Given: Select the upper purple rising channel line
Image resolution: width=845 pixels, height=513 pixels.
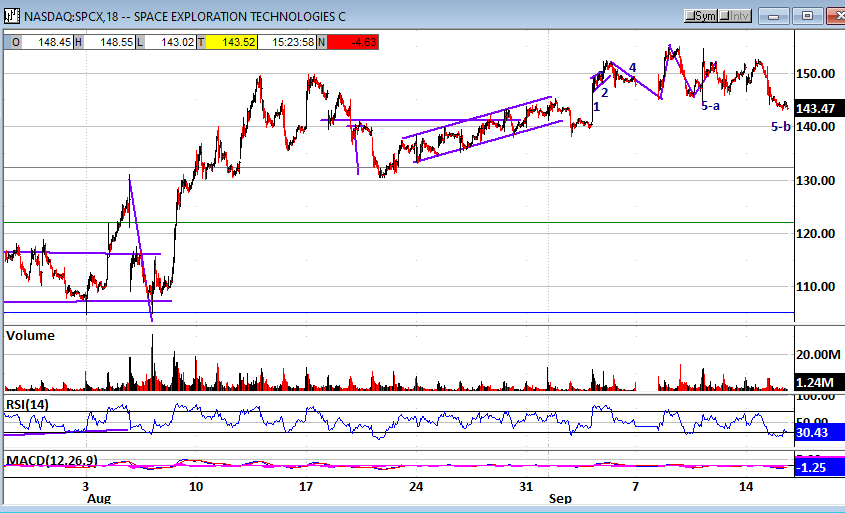Looking at the screenshot, I should 477,117.
